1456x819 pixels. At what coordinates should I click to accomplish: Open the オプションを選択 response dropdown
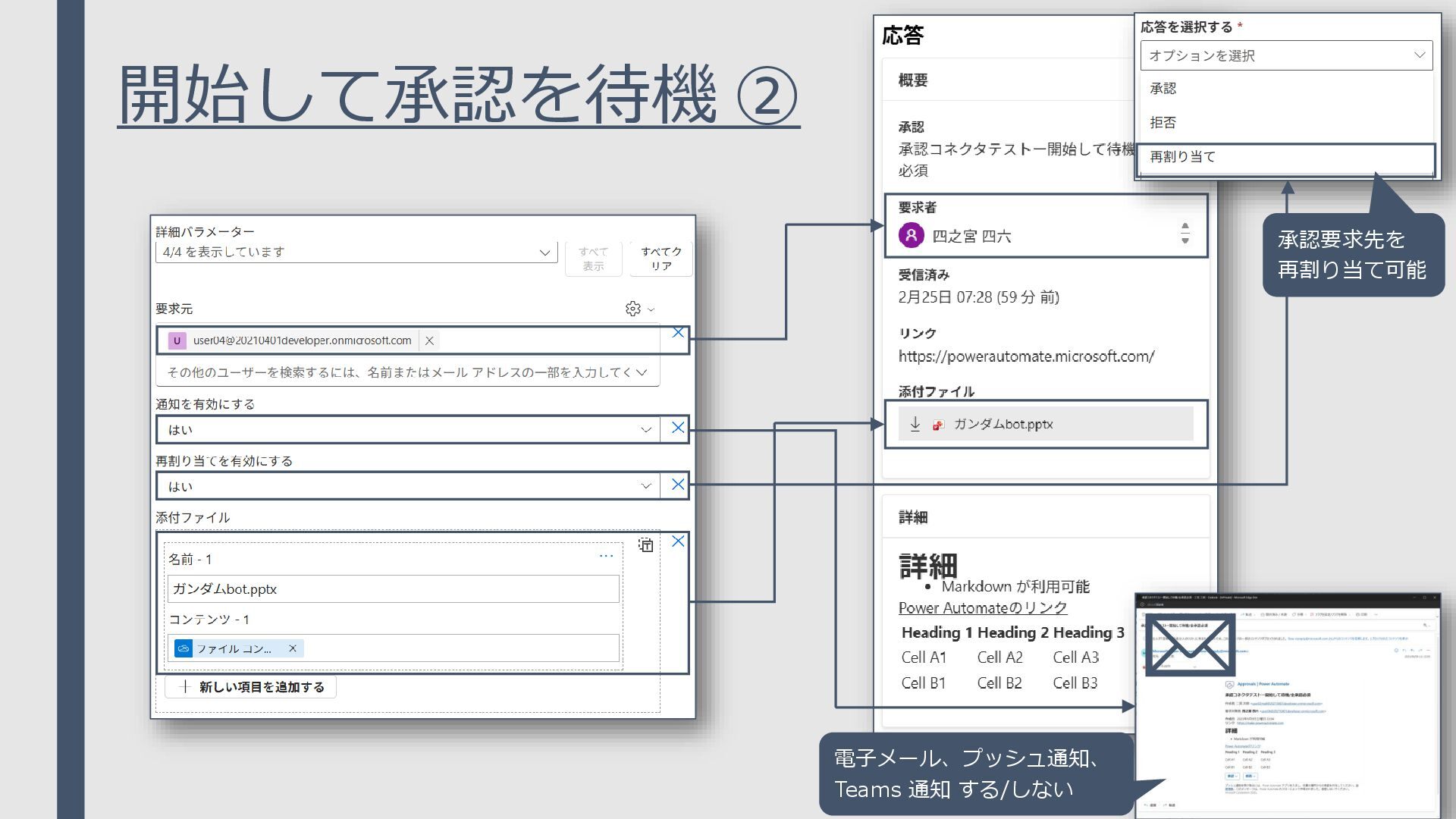[x=1285, y=55]
